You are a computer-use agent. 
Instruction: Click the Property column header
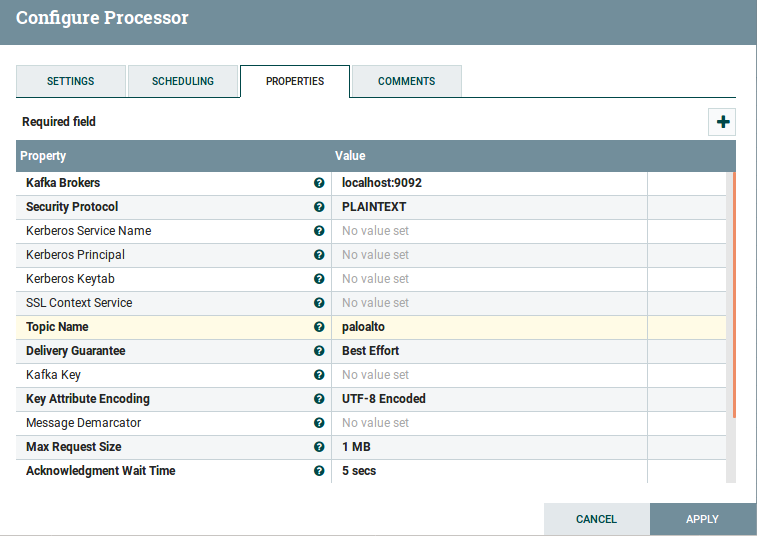coord(43,156)
